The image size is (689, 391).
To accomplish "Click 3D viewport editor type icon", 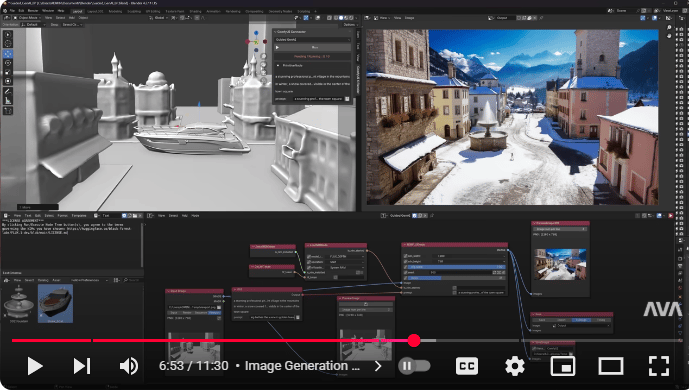I will pyautogui.click(x=7, y=18).
